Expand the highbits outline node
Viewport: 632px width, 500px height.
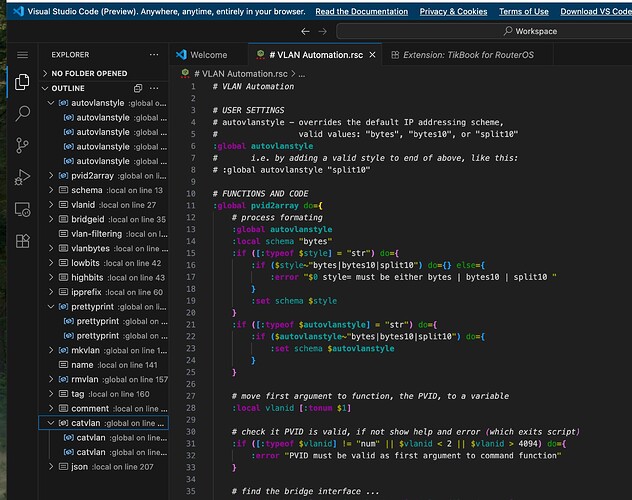(x=51, y=277)
